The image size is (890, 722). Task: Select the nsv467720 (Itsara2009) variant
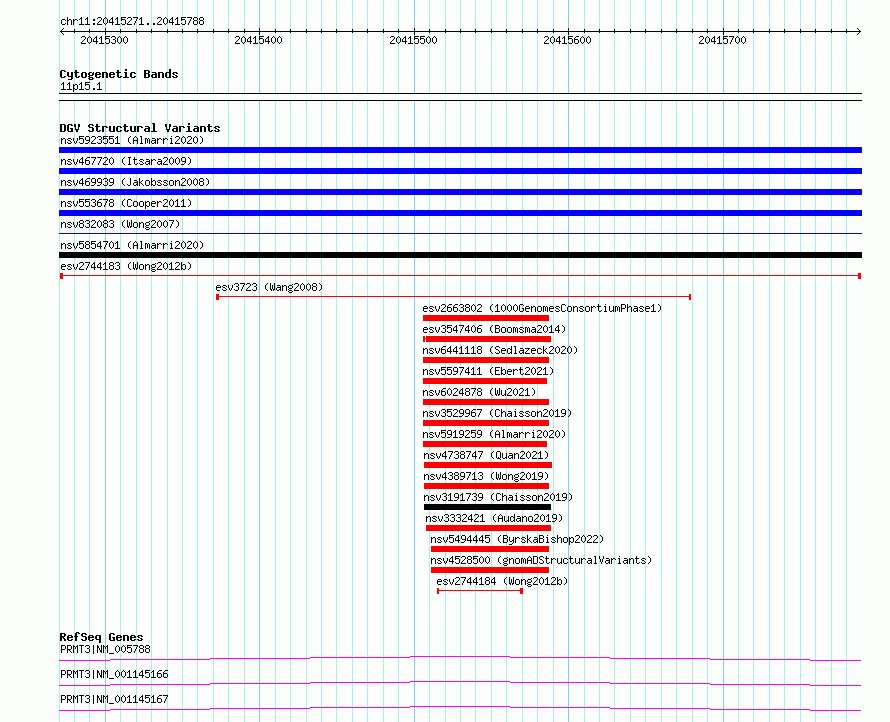click(125, 161)
